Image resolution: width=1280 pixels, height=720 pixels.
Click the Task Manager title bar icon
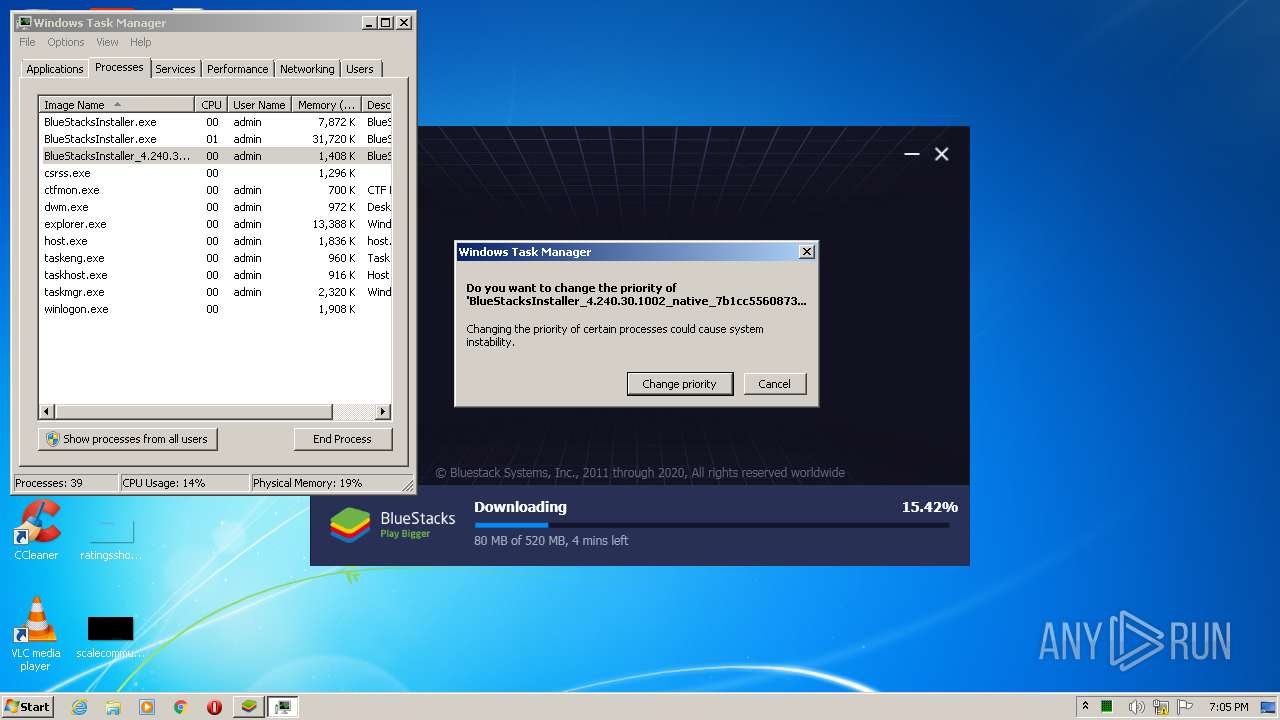click(24, 22)
